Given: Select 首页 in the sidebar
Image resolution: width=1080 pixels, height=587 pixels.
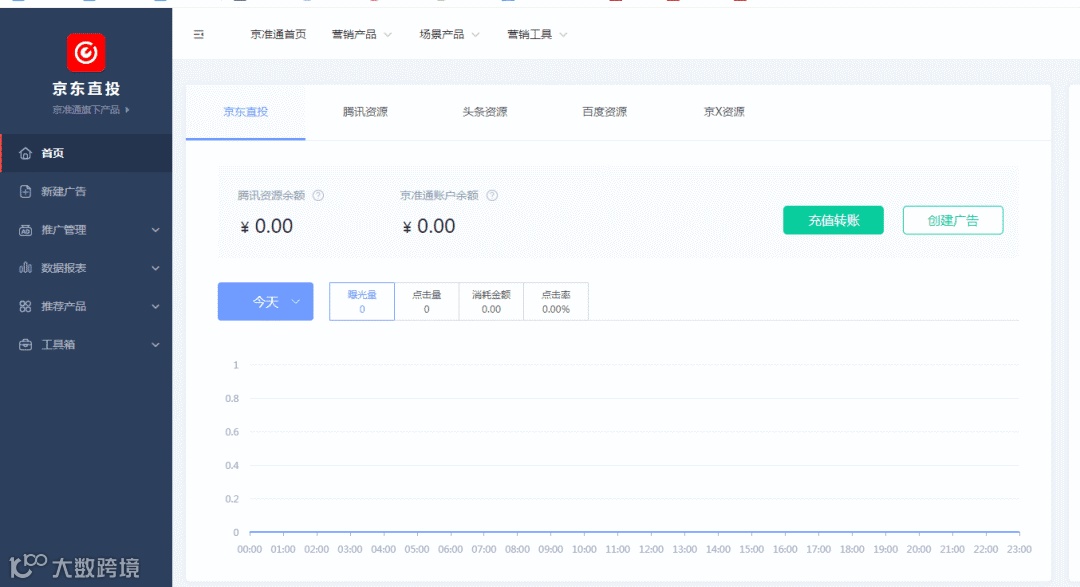Looking at the screenshot, I should [86, 153].
